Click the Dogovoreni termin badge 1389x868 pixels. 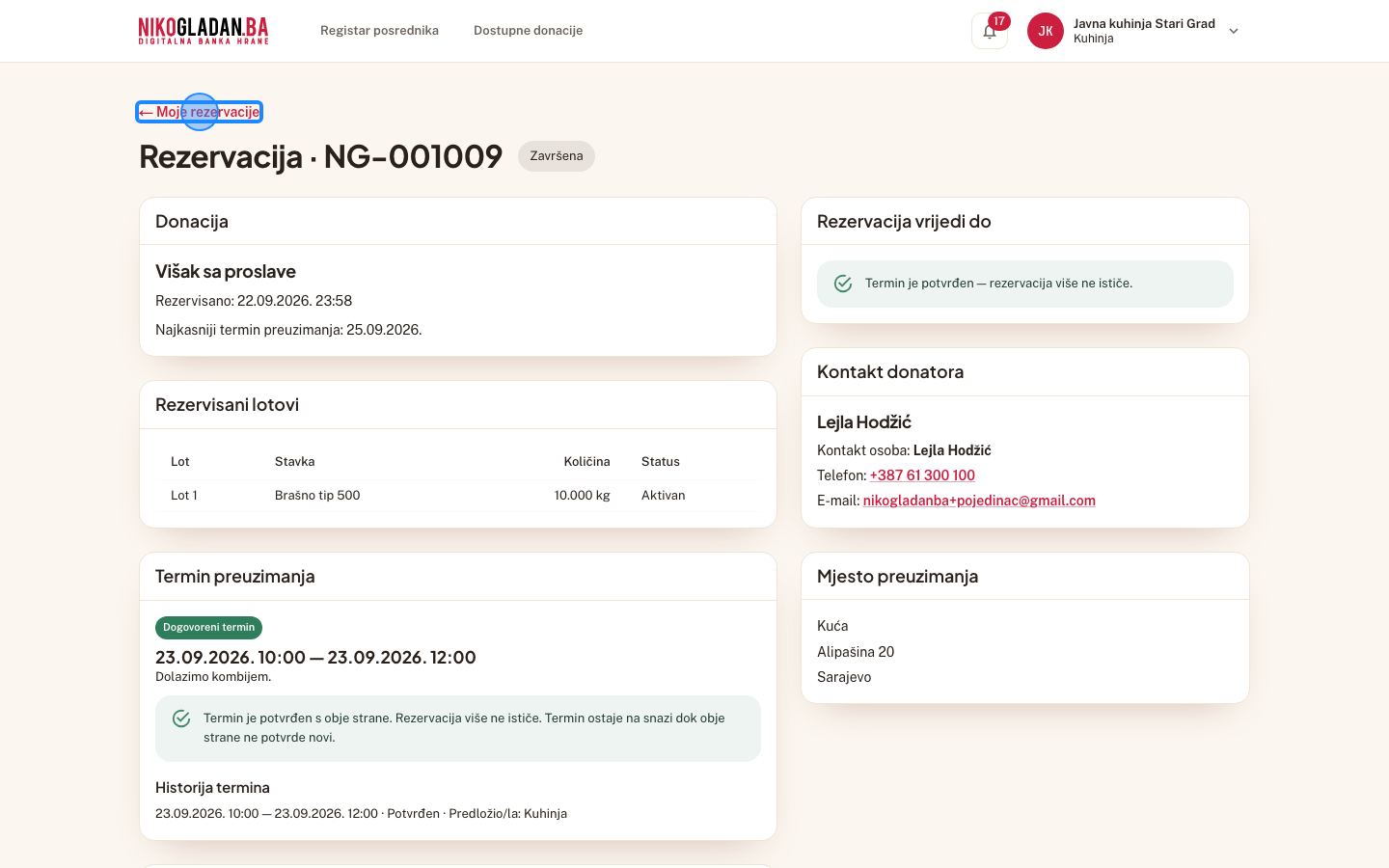(208, 628)
